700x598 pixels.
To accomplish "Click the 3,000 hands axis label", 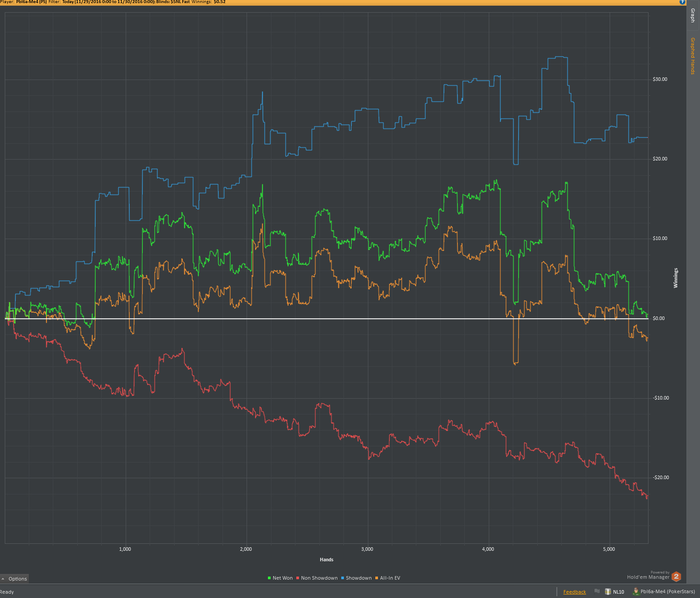I will (x=367, y=549).
